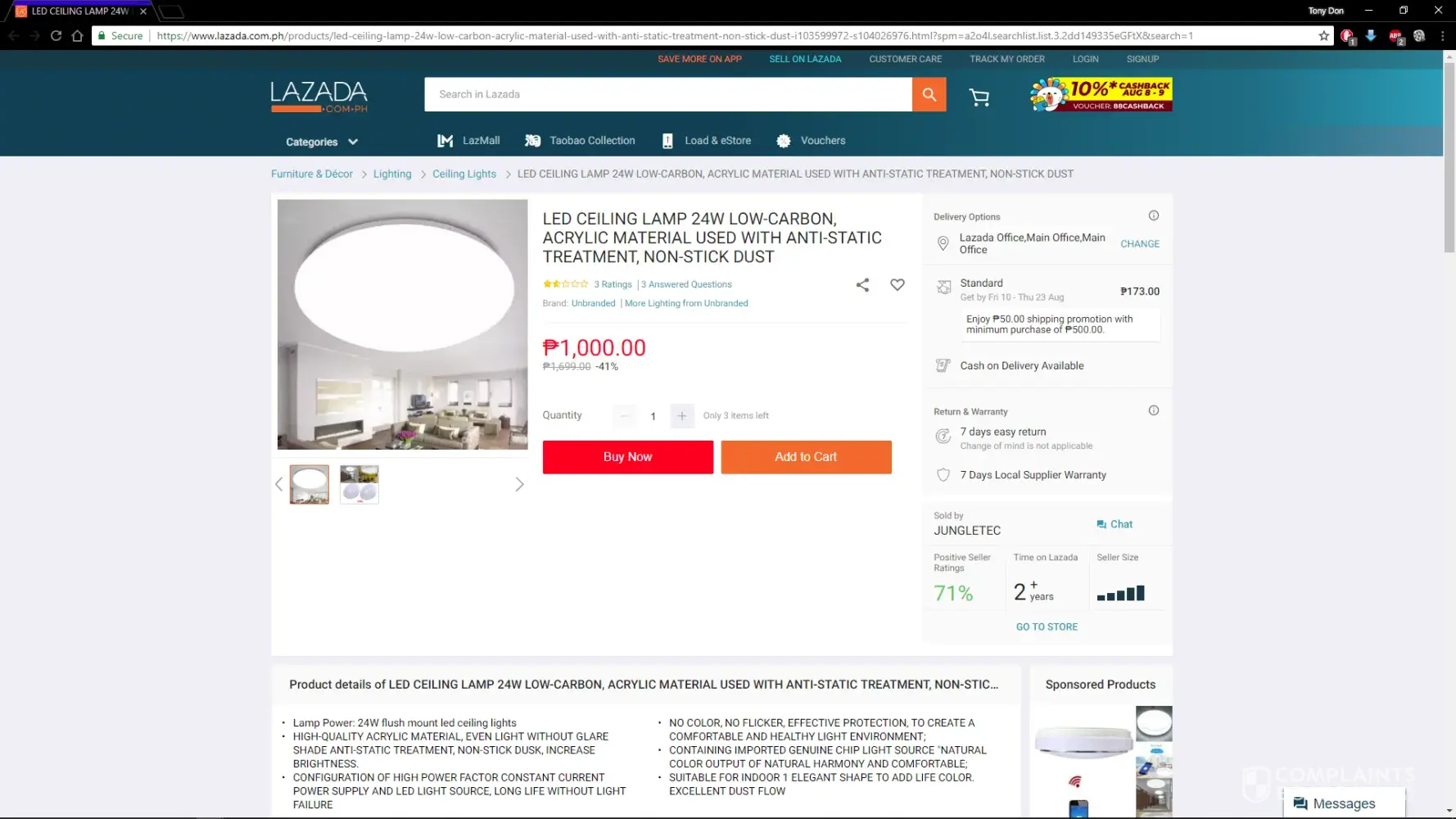Viewport: 1456px width, 819px height.
Task: Expand the Categories dropdown
Action: (322, 142)
